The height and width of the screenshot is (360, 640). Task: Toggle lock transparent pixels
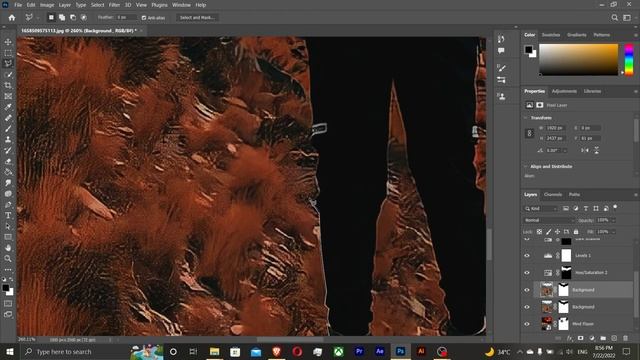tap(539, 232)
